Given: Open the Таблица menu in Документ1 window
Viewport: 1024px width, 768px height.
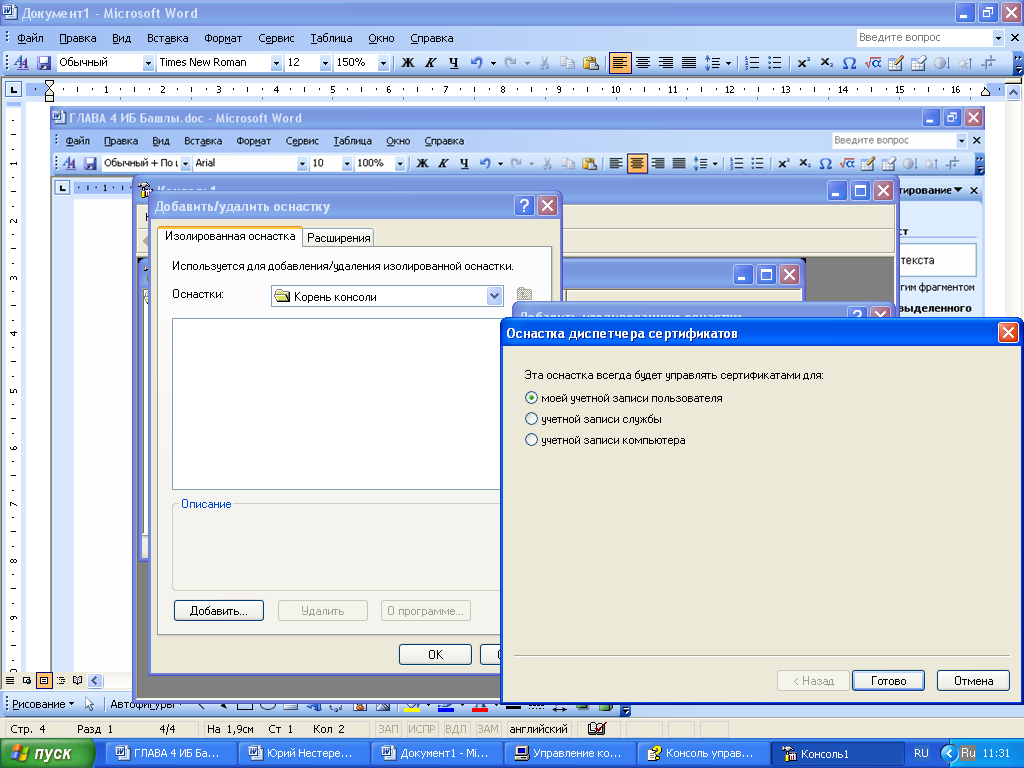Looking at the screenshot, I should tap(331, 38).
